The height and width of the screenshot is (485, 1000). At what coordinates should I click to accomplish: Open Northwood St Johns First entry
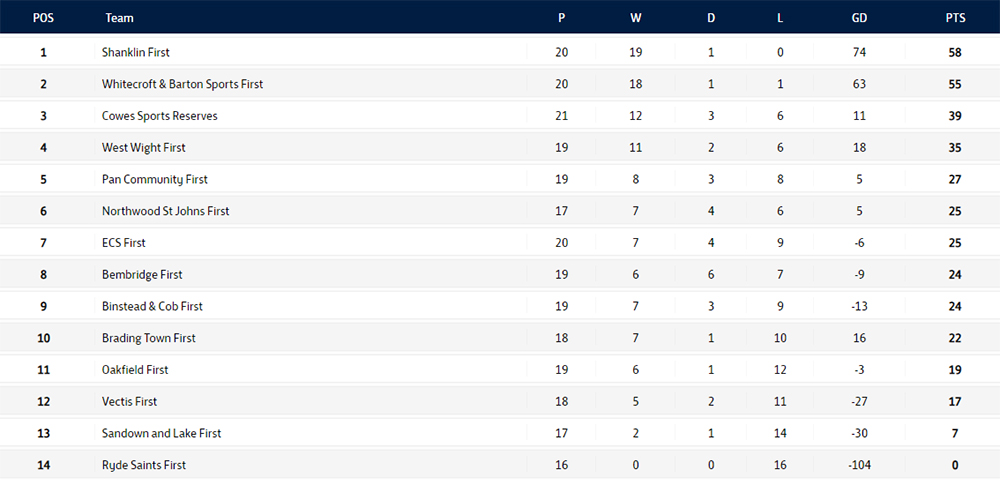click(x=165, y=211)
